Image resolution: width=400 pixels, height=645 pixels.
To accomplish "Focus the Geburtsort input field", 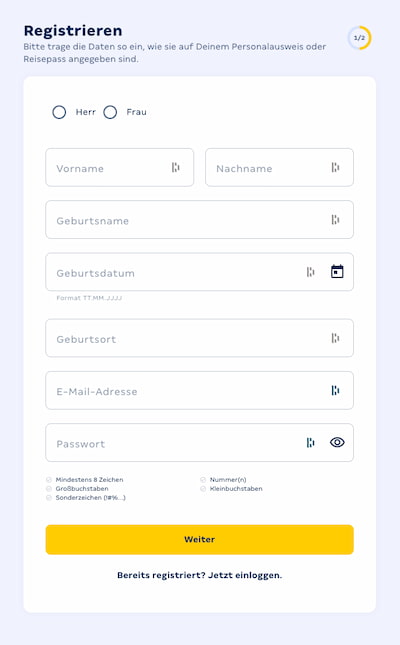I will click(x=200, y=338).
